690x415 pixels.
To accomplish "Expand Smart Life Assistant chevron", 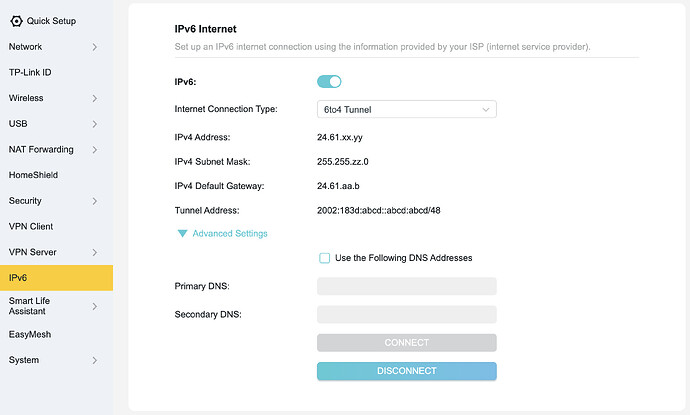I will pyautogui.click(x=94, y=306).
